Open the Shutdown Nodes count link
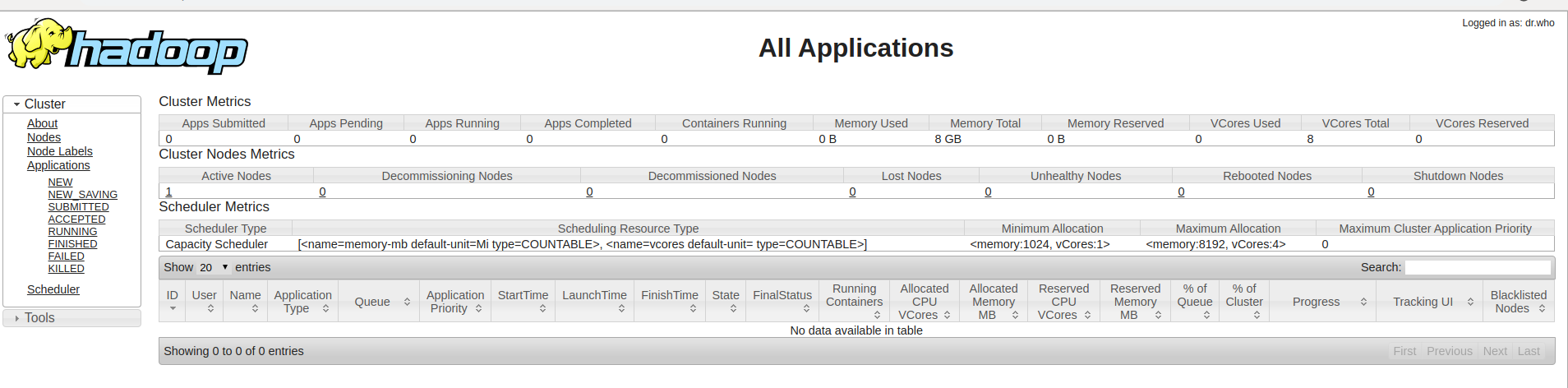Screen dimensions: 1568x388 point(1371,192)
